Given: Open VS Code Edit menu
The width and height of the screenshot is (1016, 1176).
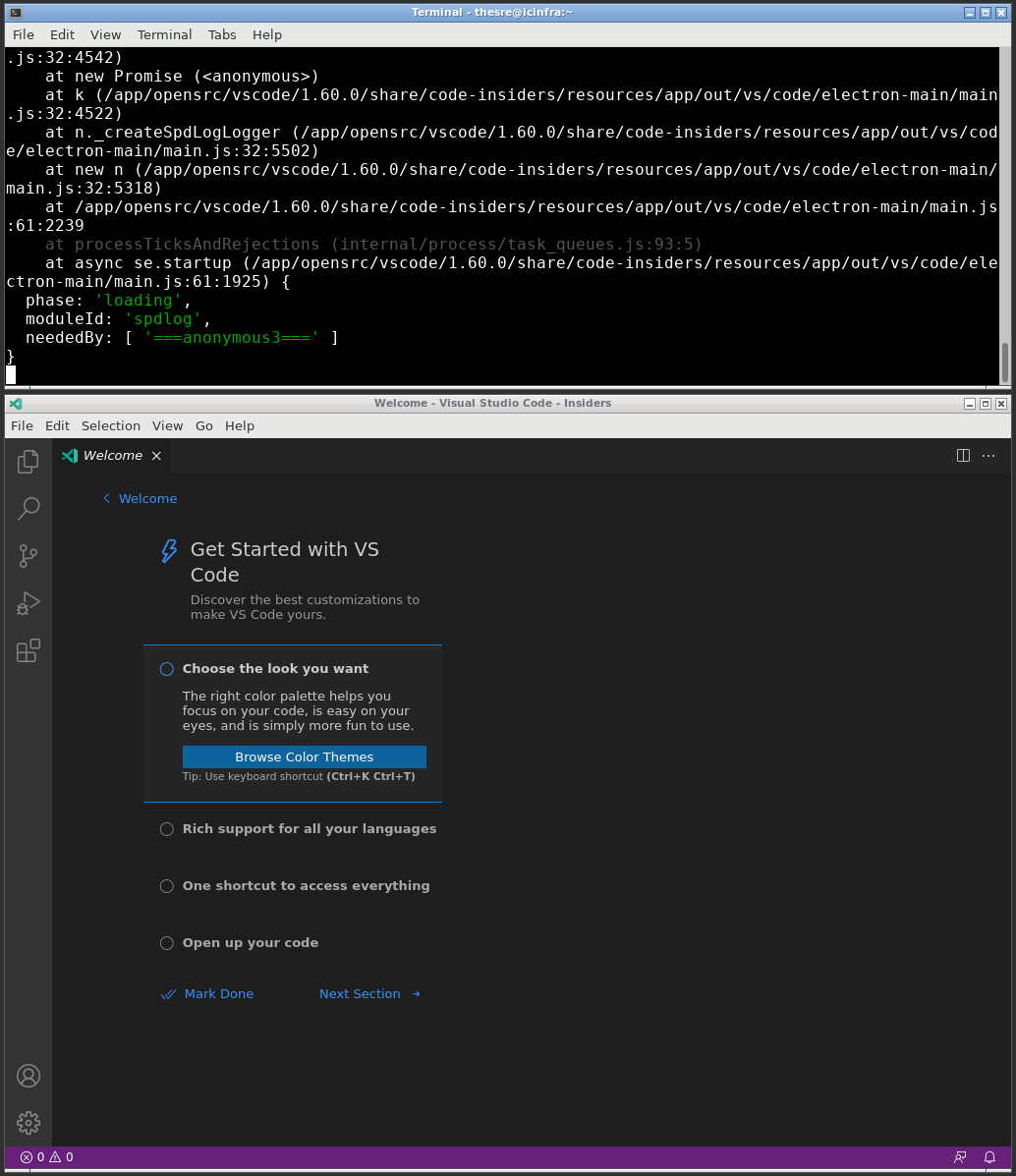Looking at the screenshot, I should coord(57,425).
